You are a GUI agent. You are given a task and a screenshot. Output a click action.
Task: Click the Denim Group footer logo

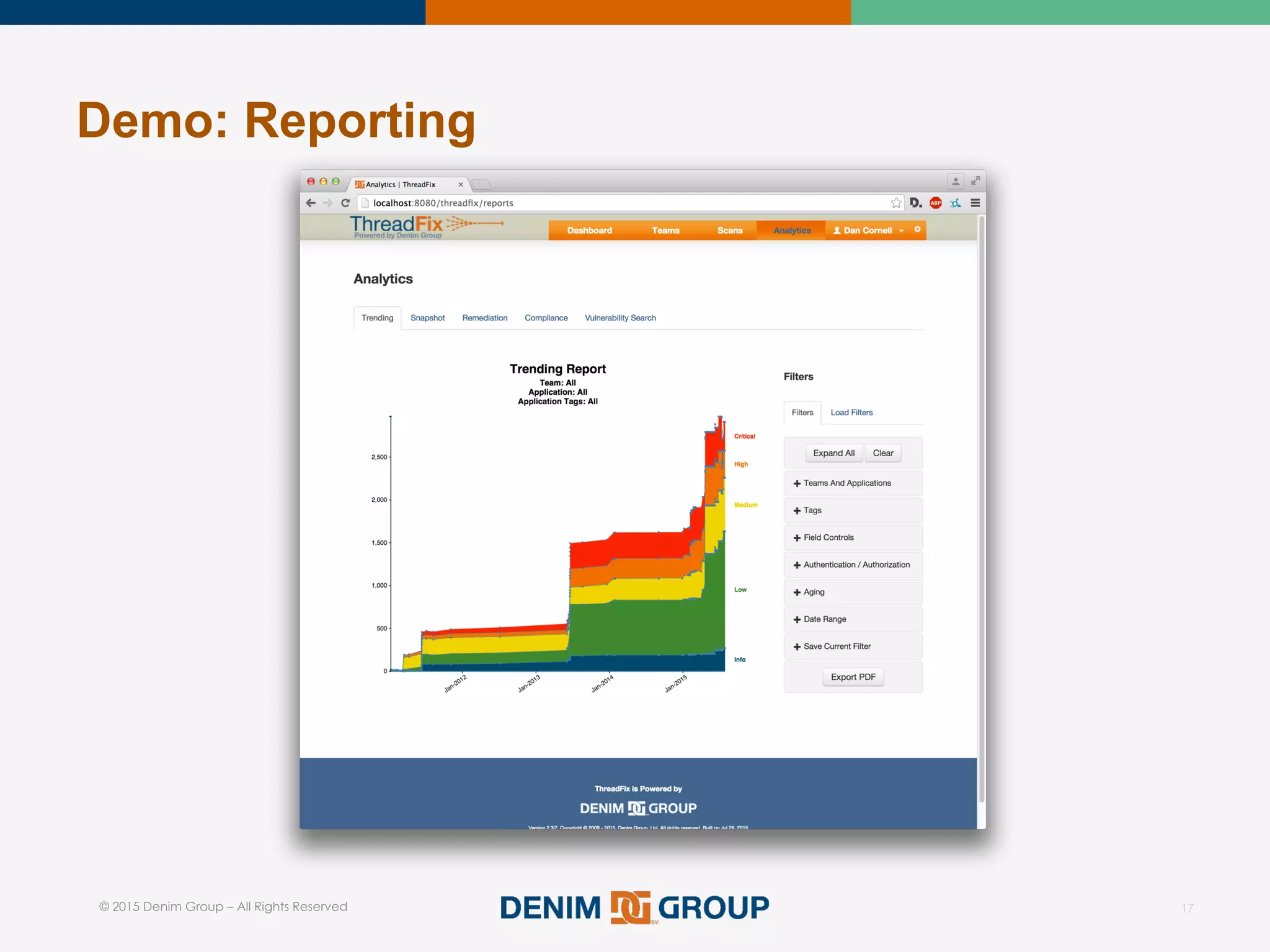(x=638, y=808)
